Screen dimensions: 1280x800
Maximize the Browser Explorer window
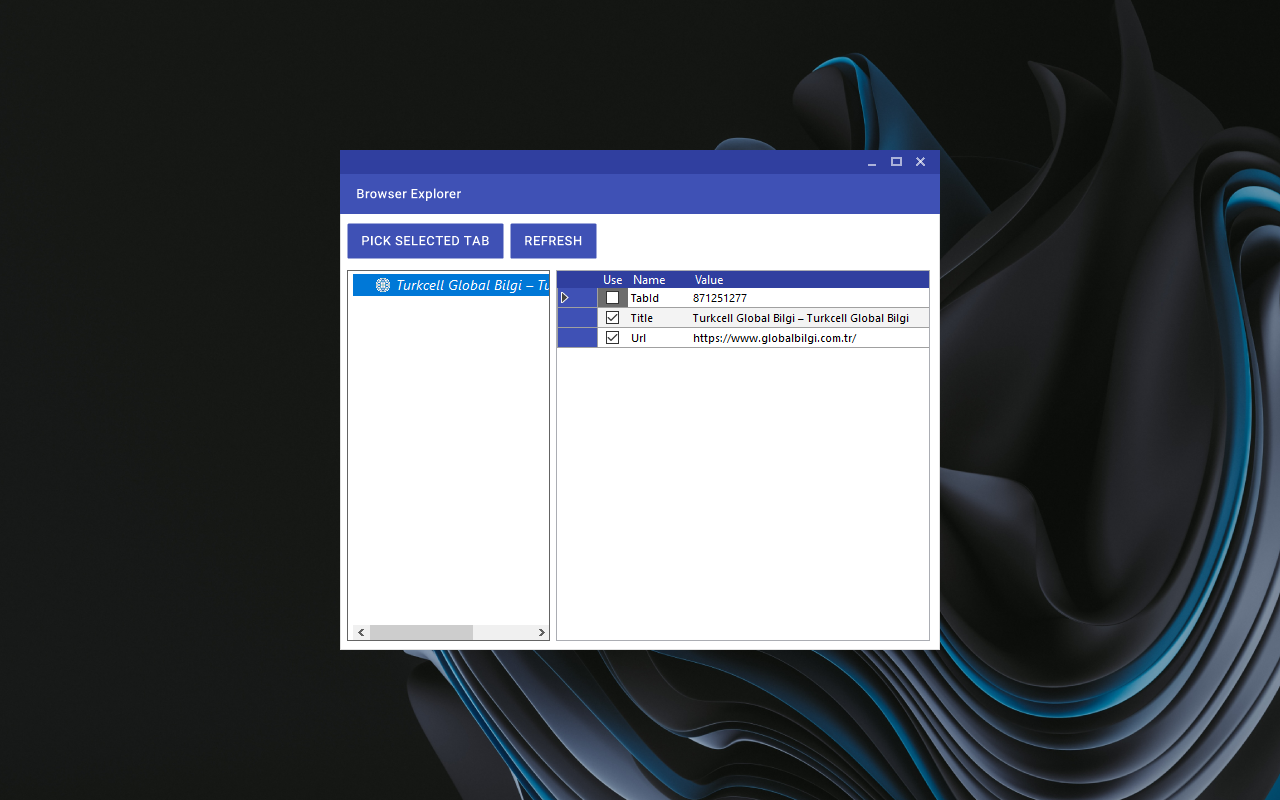896,162
